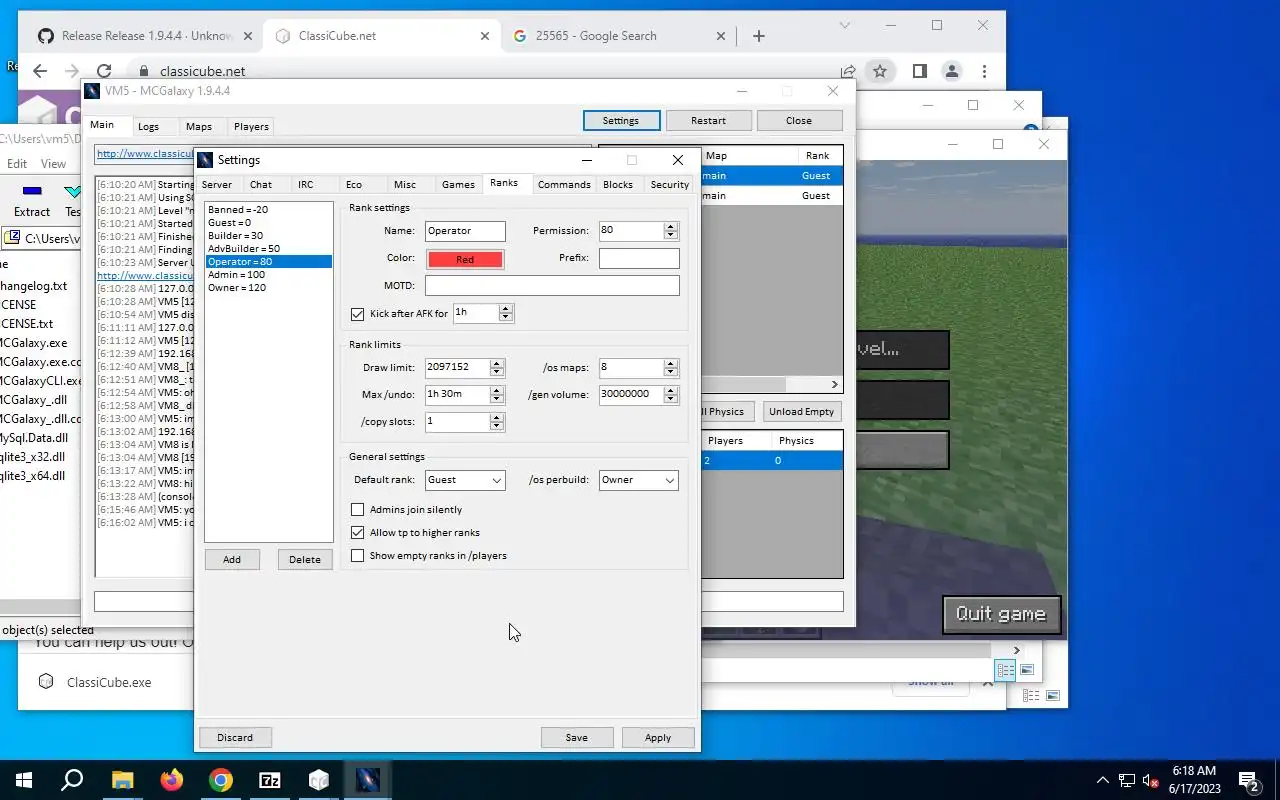This screenshot has height=800, width=1280.
Task: Click Apply in Settings dialog
Action: click(x=658, y=738)
